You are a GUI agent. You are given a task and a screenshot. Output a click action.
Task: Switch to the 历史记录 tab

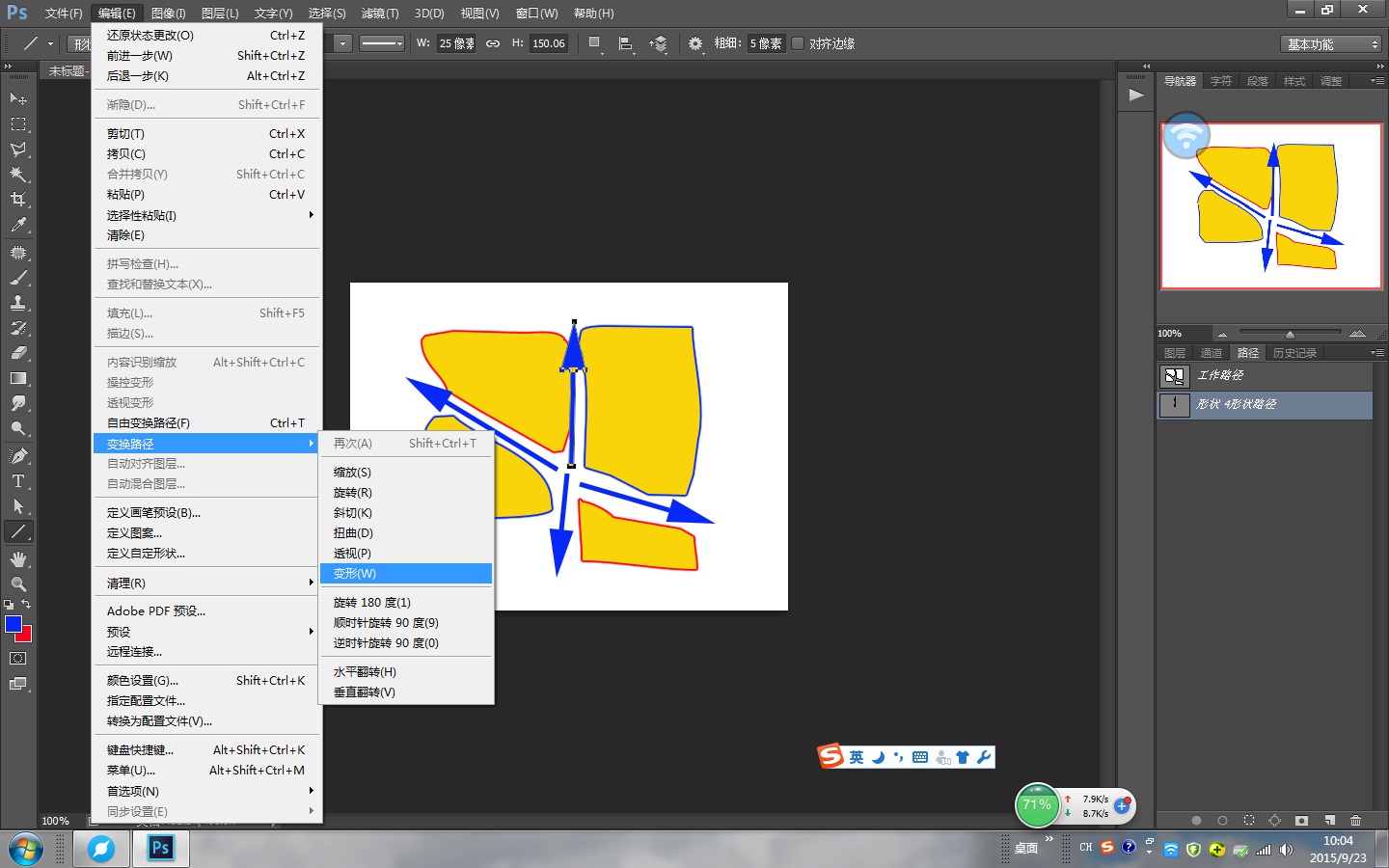click(x=1294, y=353)
